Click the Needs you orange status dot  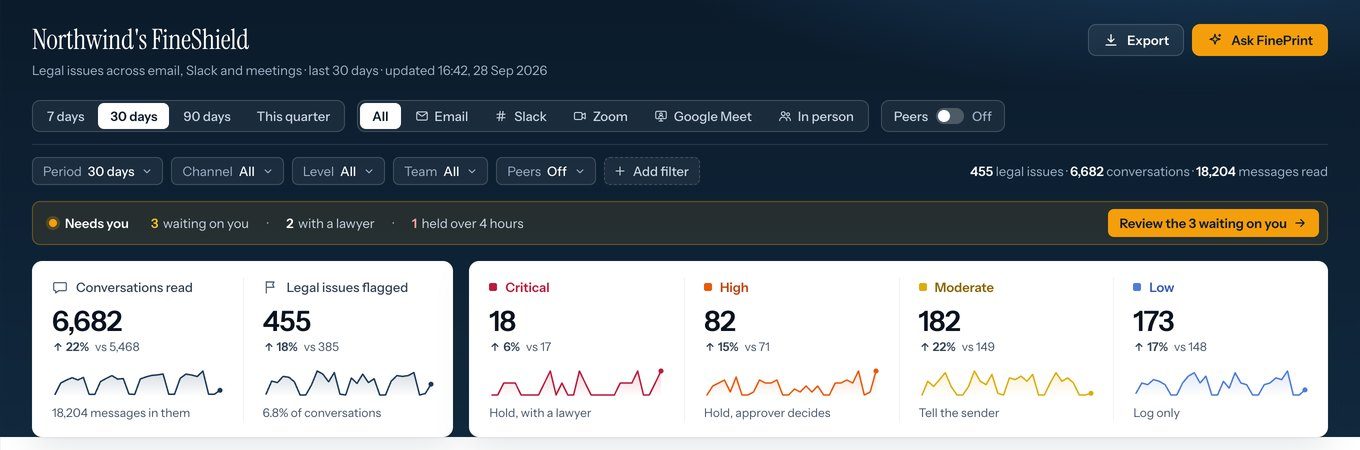click(53, 223)
